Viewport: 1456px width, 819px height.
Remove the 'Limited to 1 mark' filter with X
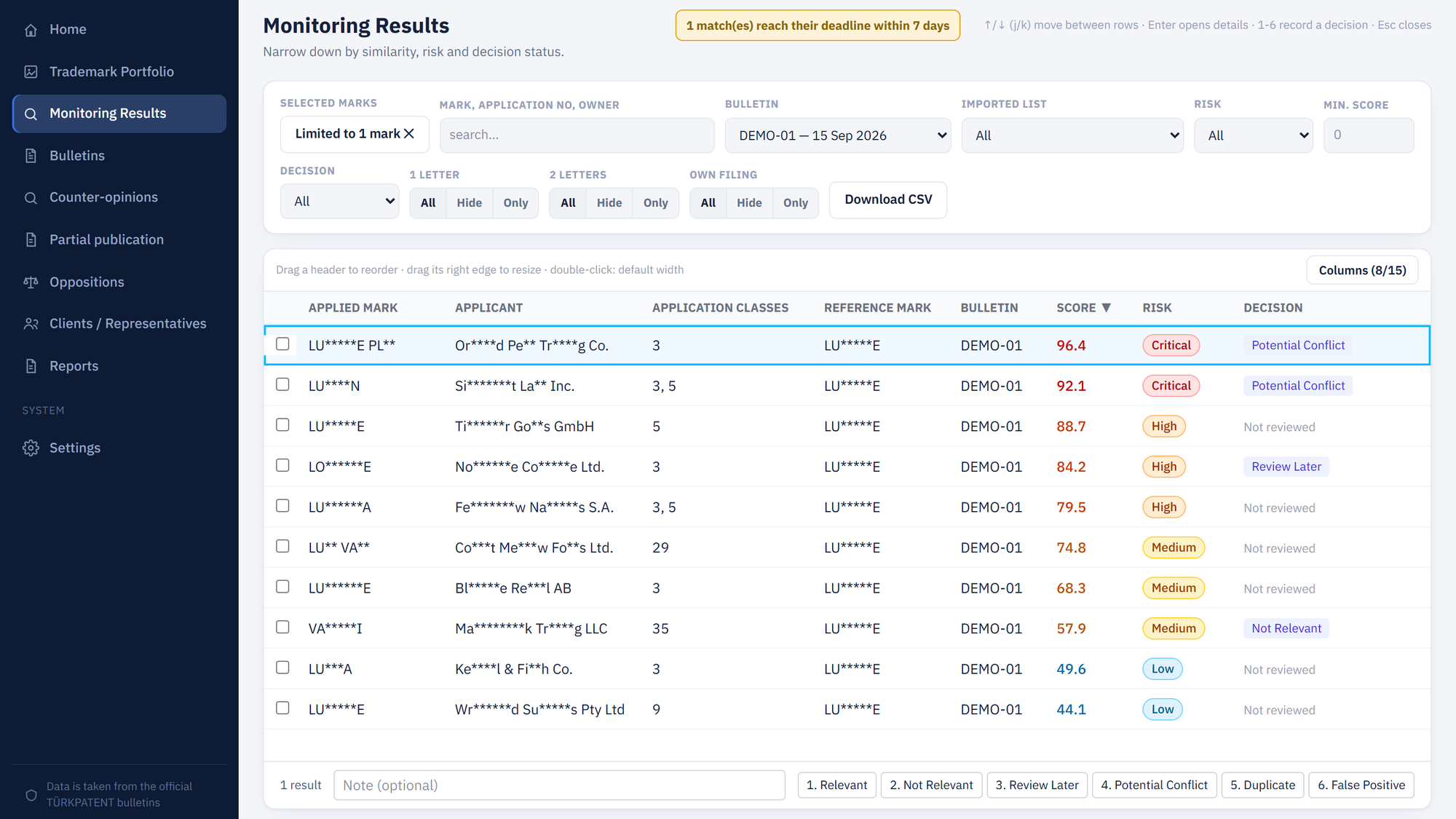(409, 133)
